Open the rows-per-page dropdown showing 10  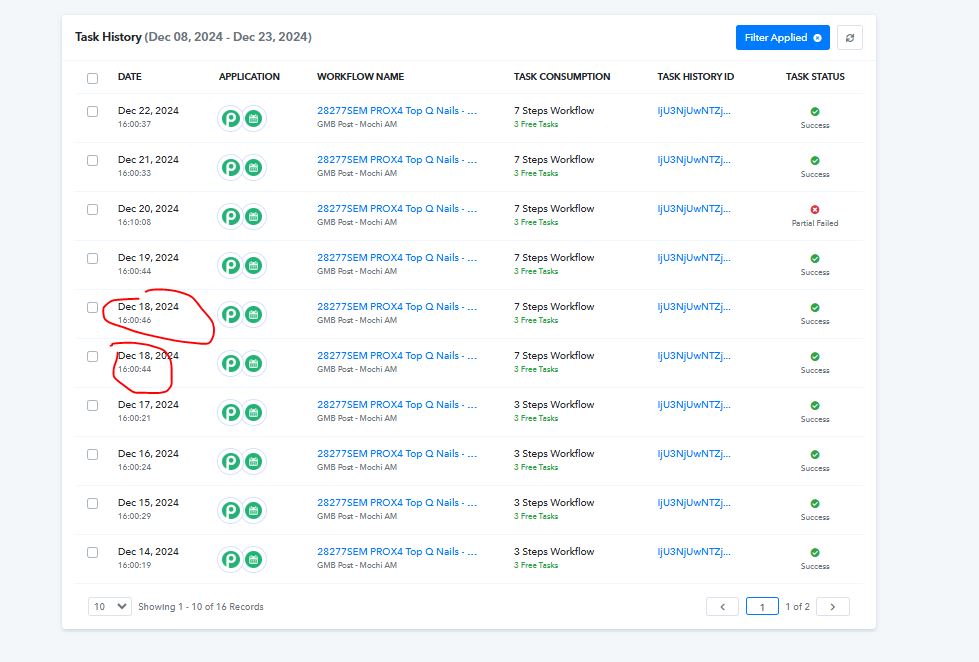point(110,606)
